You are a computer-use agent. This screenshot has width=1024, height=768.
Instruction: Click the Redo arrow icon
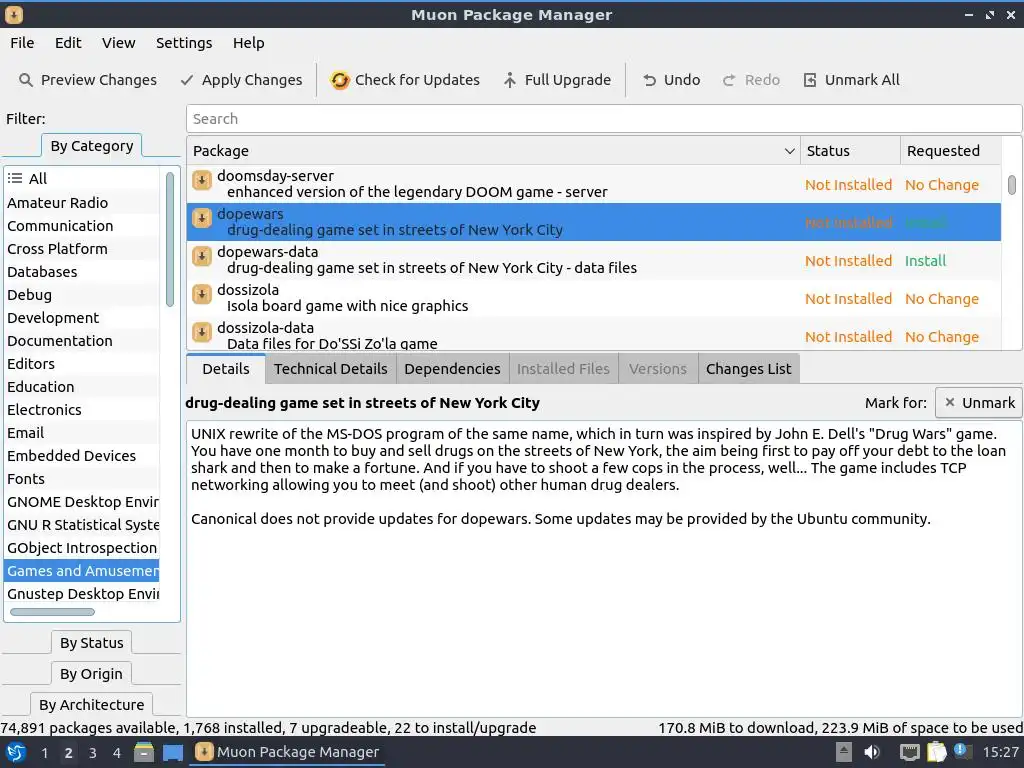729,80
